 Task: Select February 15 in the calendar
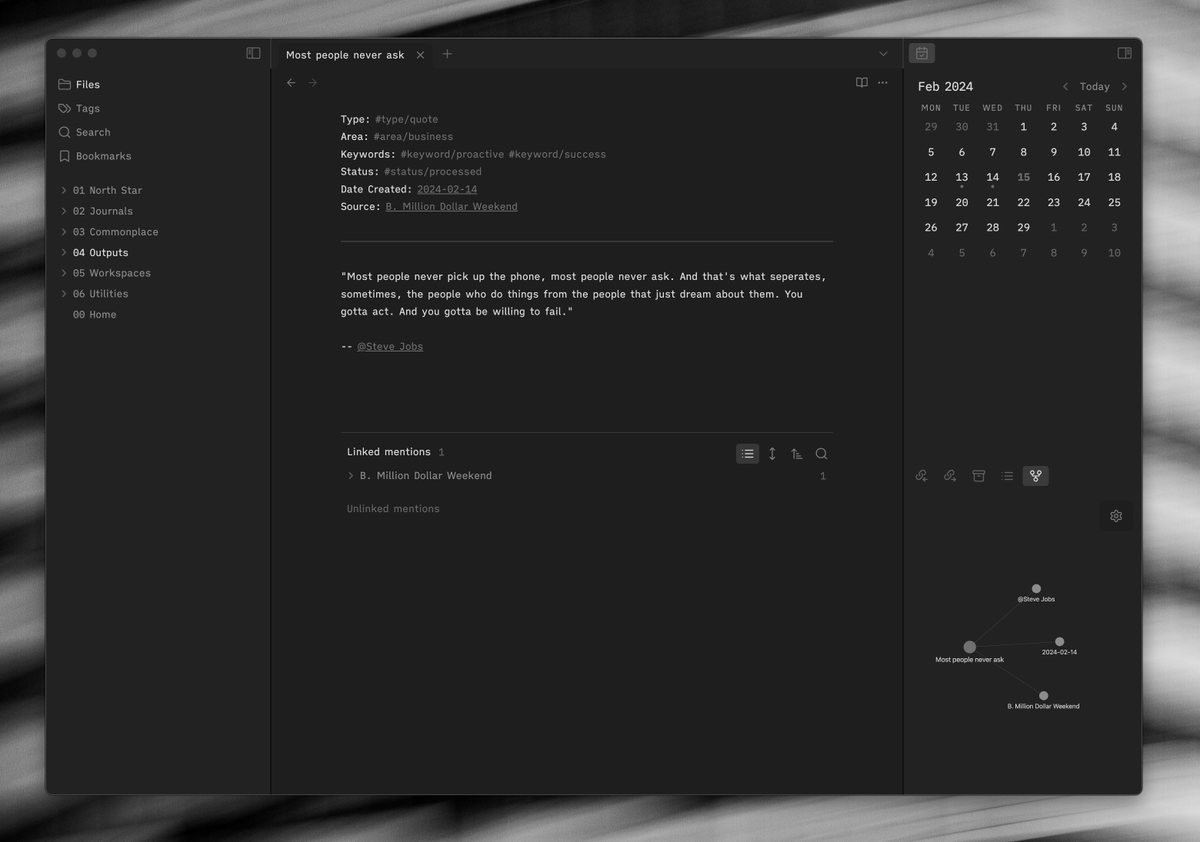[1023, 177]
